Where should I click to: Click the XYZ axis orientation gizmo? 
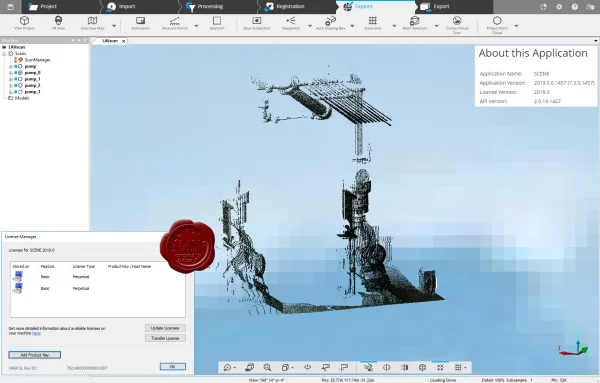573,348
